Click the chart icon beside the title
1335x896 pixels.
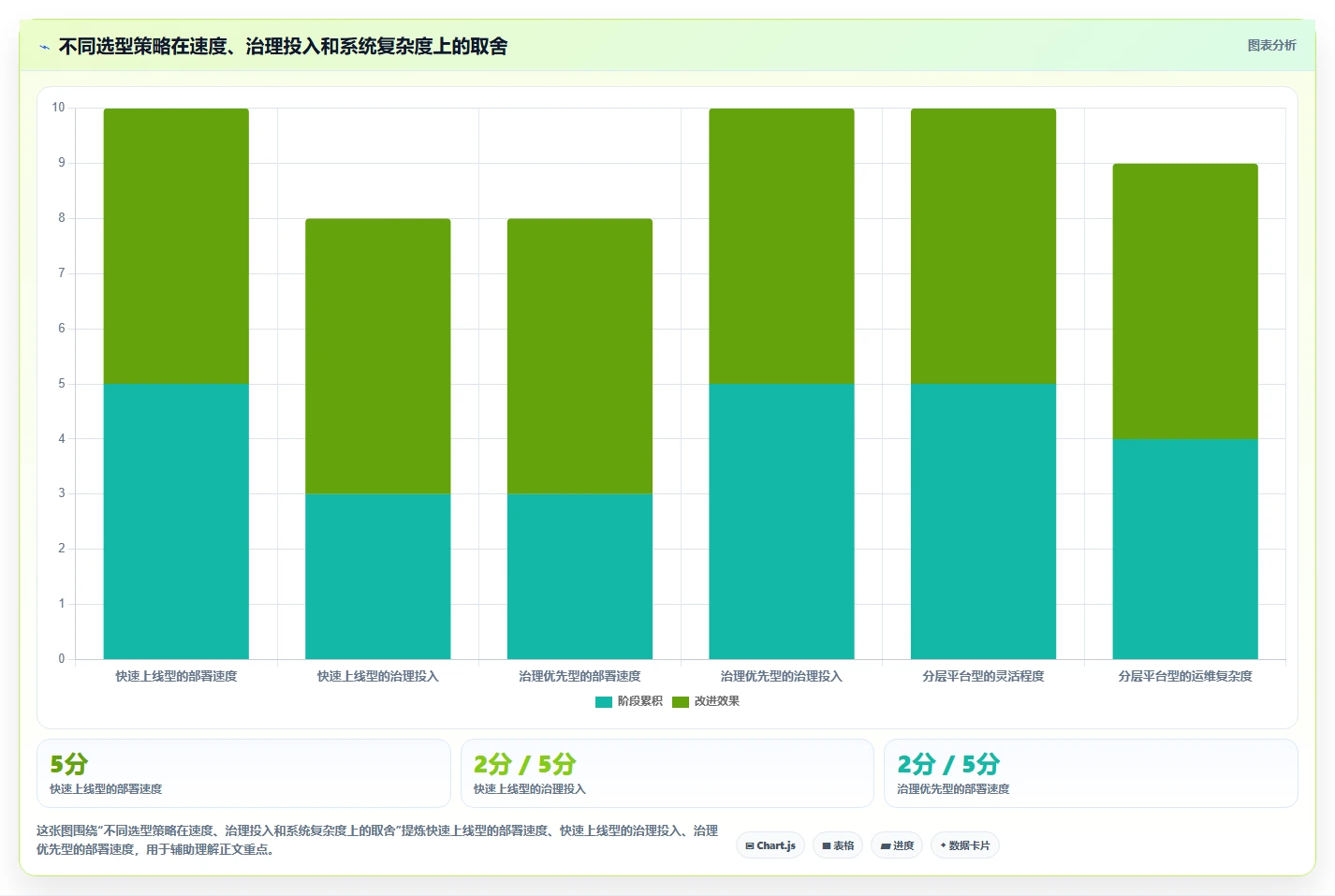[x=44, y=47]
